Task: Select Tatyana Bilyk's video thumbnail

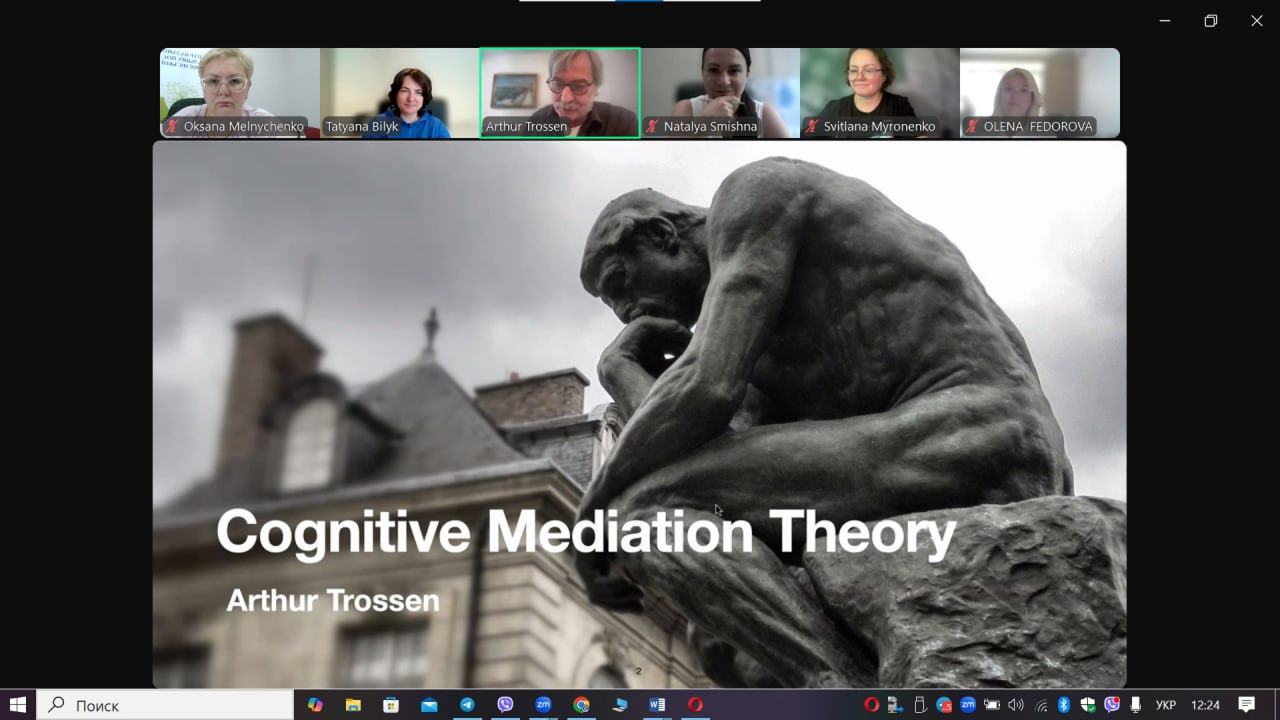Action: click(x=400, y=93)
